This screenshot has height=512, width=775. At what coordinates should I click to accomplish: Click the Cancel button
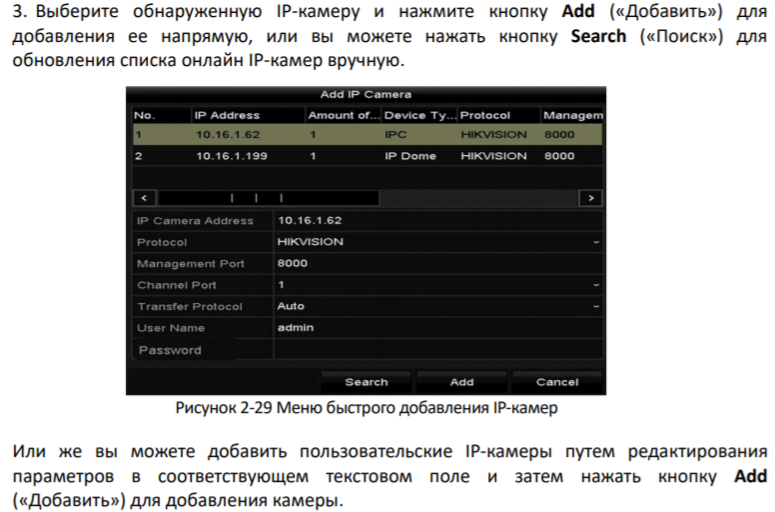click(x=557, y=382)
